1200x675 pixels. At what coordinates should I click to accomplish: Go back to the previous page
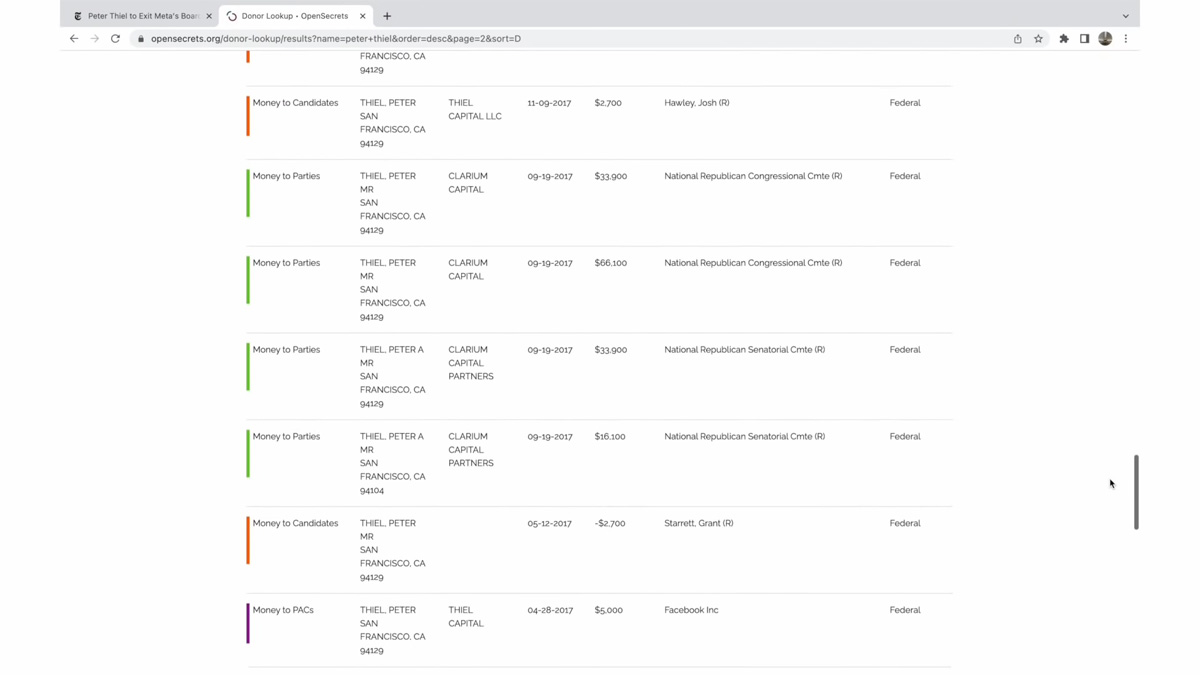pyautogui.click(x=74, y=39)
